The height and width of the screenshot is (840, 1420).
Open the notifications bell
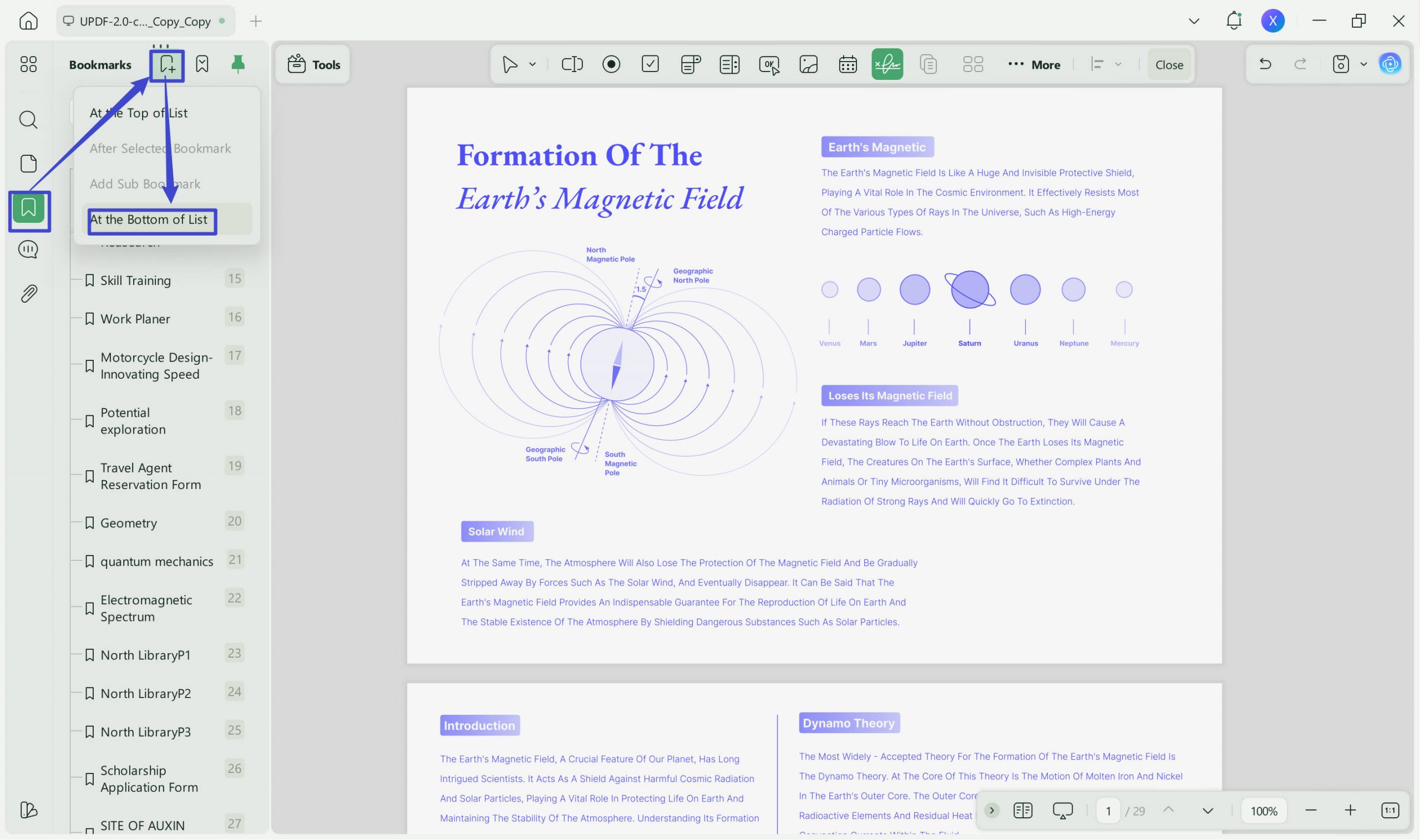pos(1234,21)
